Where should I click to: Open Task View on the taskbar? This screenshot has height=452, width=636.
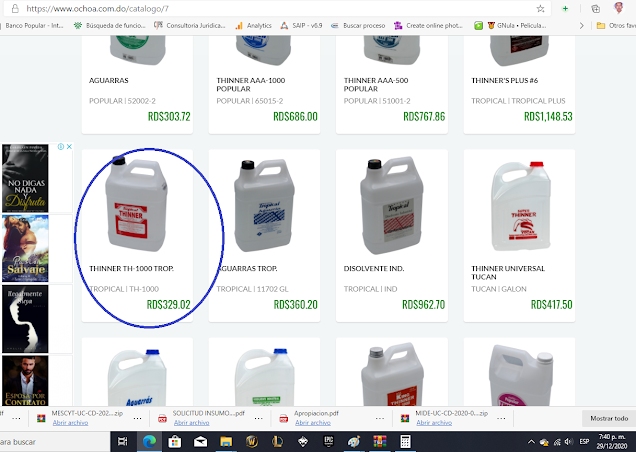122,441
